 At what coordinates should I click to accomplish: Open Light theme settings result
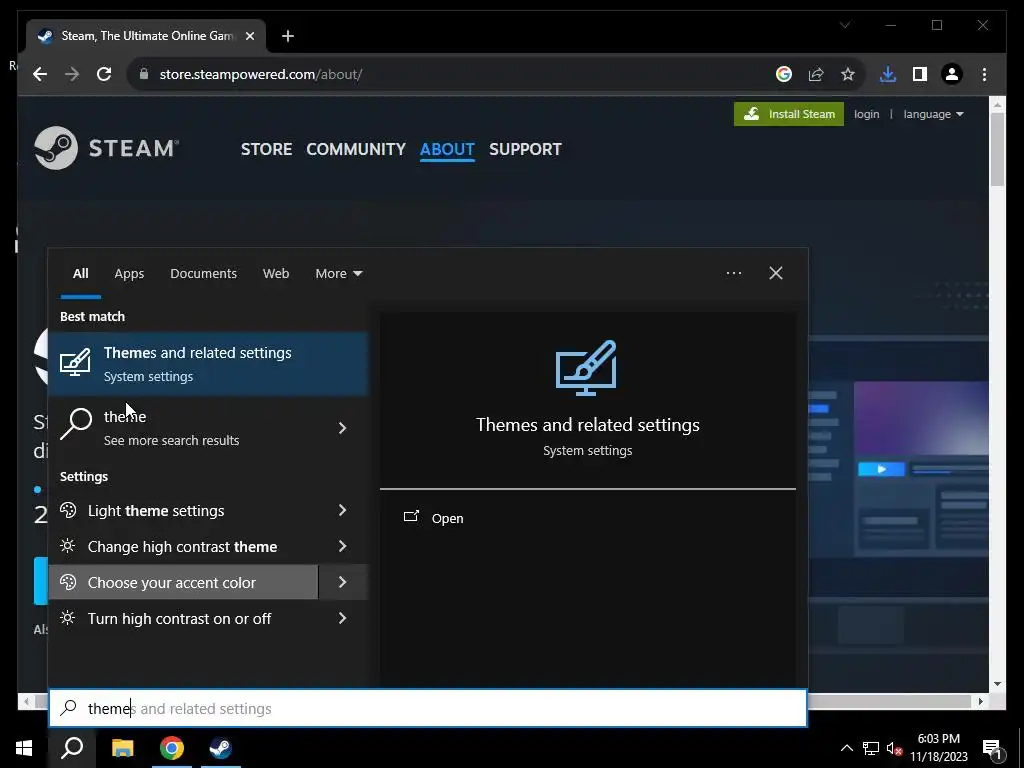(184, 511)
